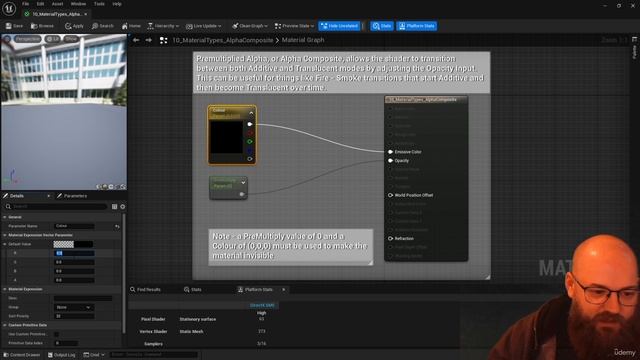Toggle the Stats button in toolbar
Image resolution: width=640 pixels, height=360 pixels.
pyautogui.click(x=382, y=26)
